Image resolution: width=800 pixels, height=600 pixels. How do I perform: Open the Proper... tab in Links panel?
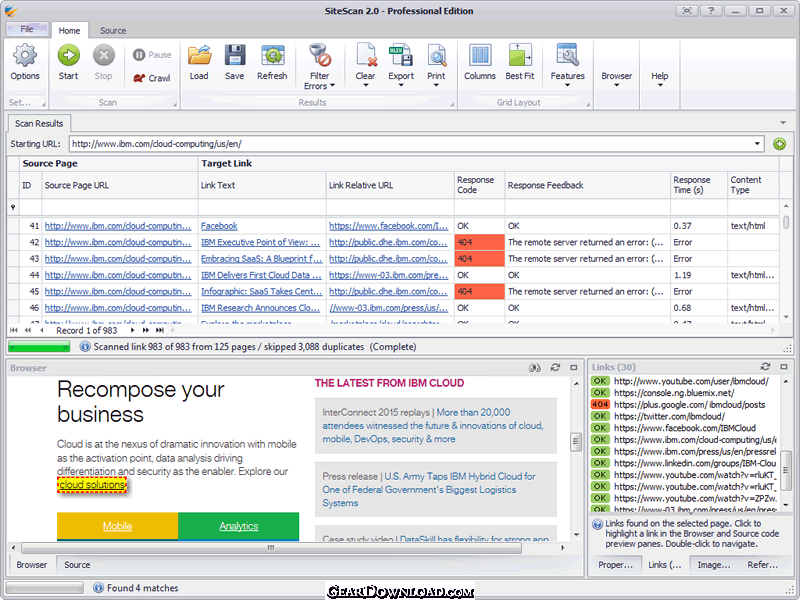[x=615, y=565]
